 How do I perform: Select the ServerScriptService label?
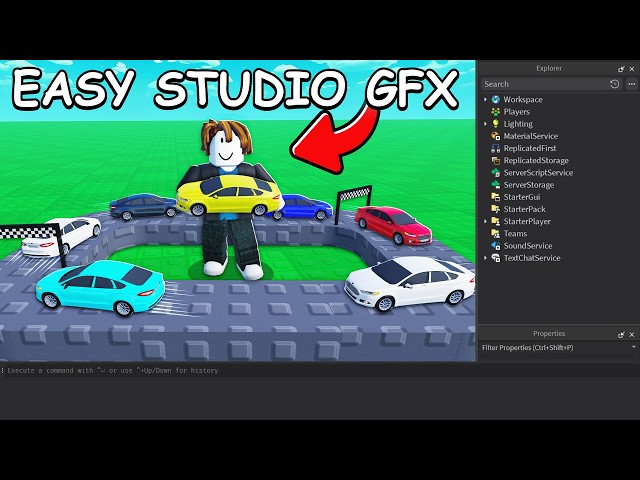(538, 173)
